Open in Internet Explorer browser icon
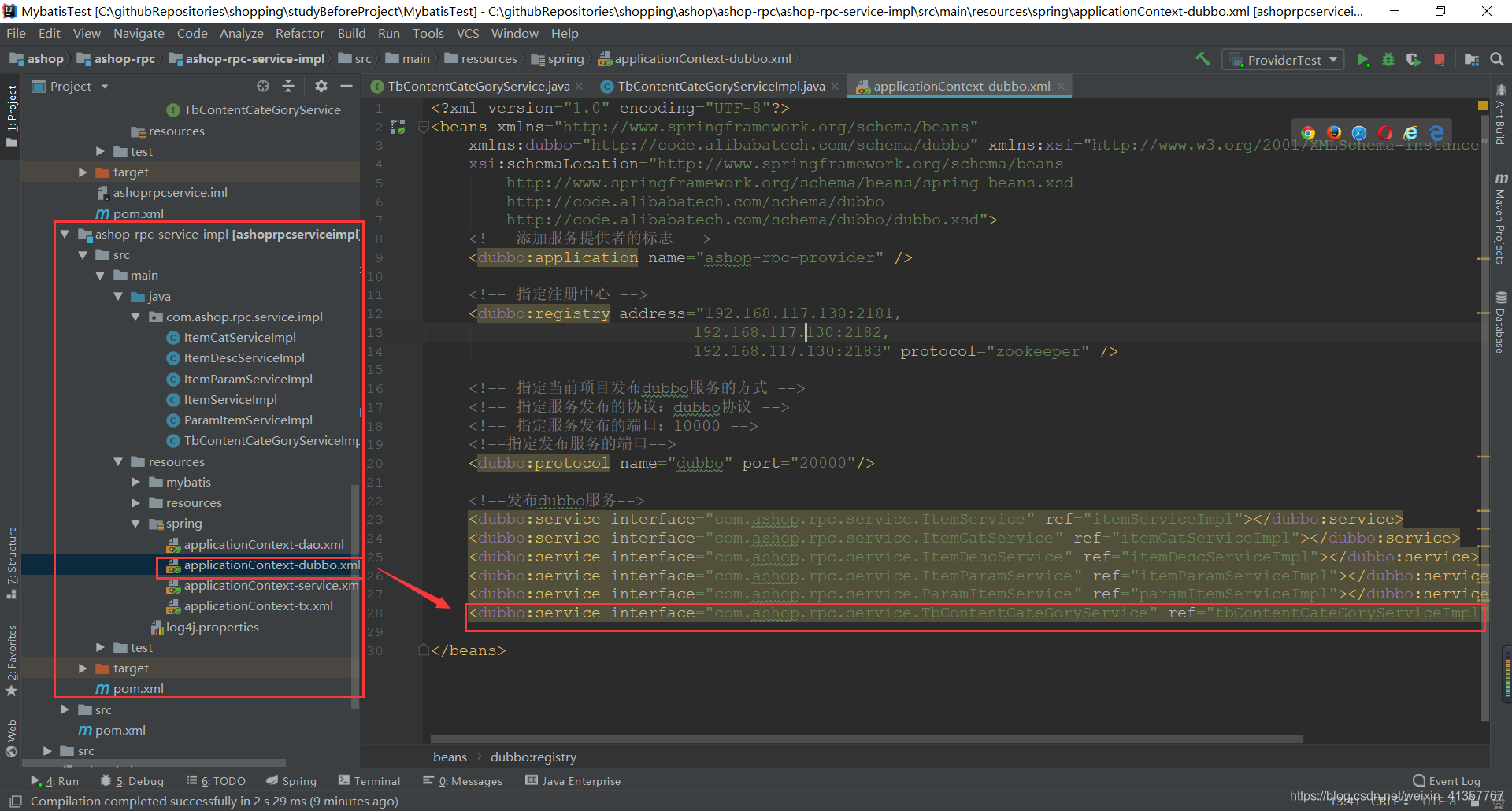Image resolution: width=1512 pixels, height=811 pixels. 1410,132
